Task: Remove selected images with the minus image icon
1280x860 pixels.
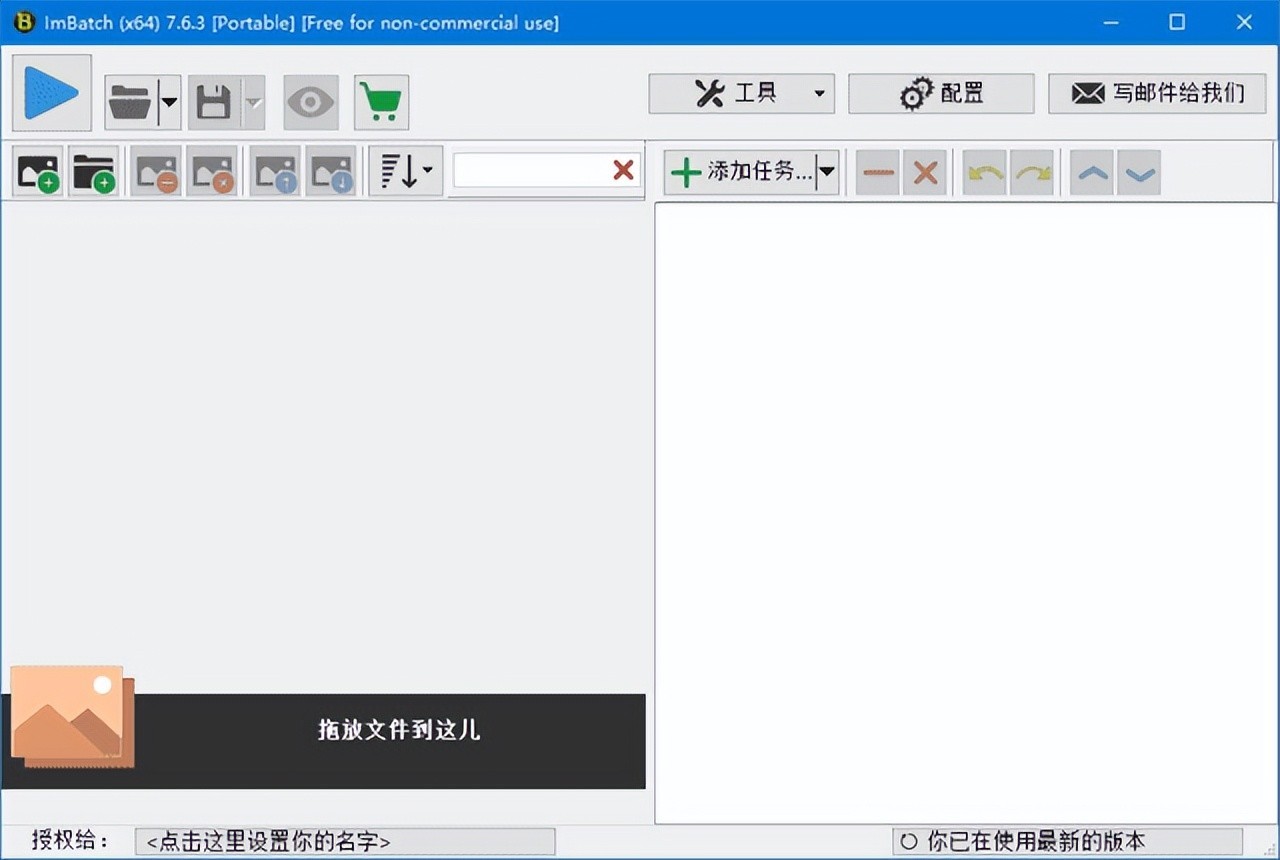Action: pyautogui.click(x=156, y=171)
